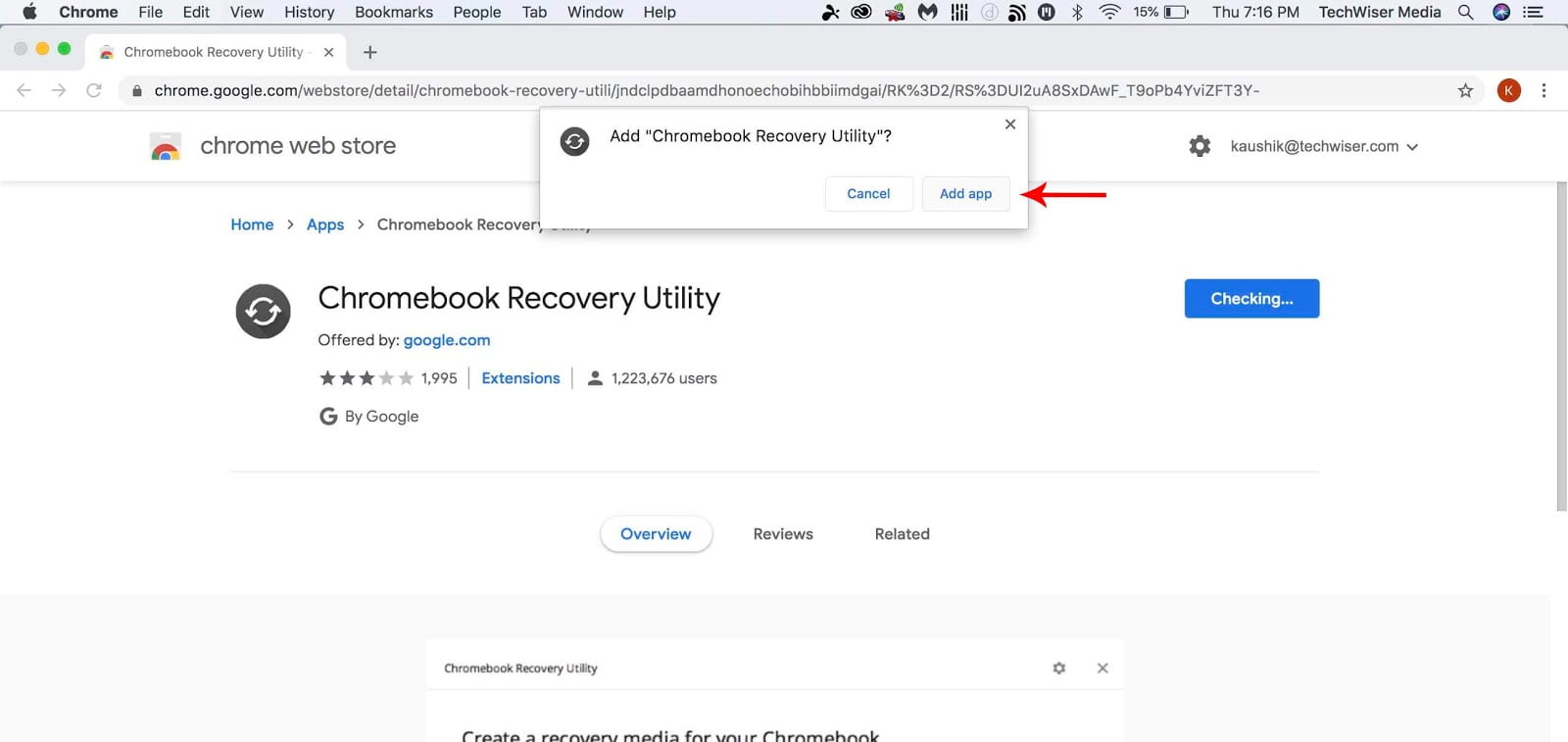Screen dimensions: 1568x742
Task: Click the Creative Cloud menu bar icon
Action: [861, 12]
